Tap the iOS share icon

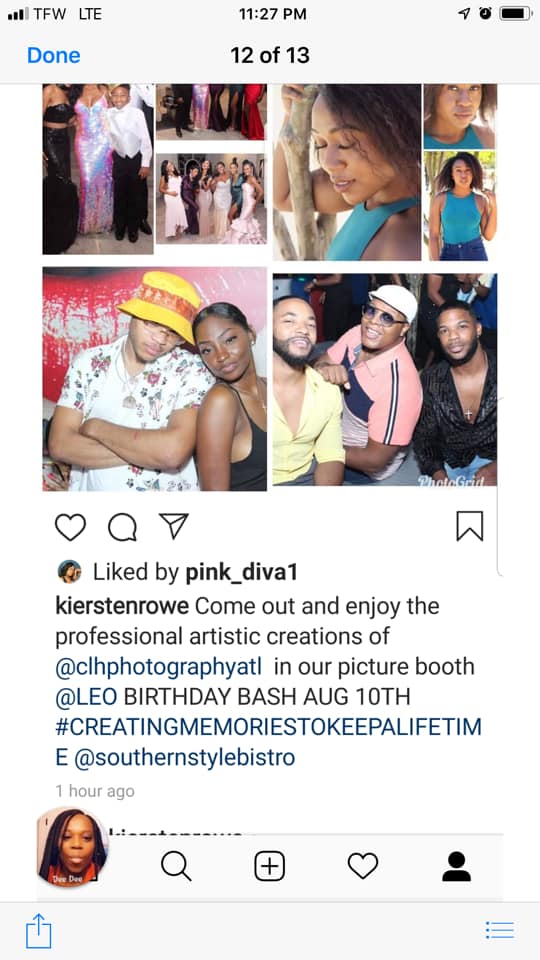click(39, 931)
